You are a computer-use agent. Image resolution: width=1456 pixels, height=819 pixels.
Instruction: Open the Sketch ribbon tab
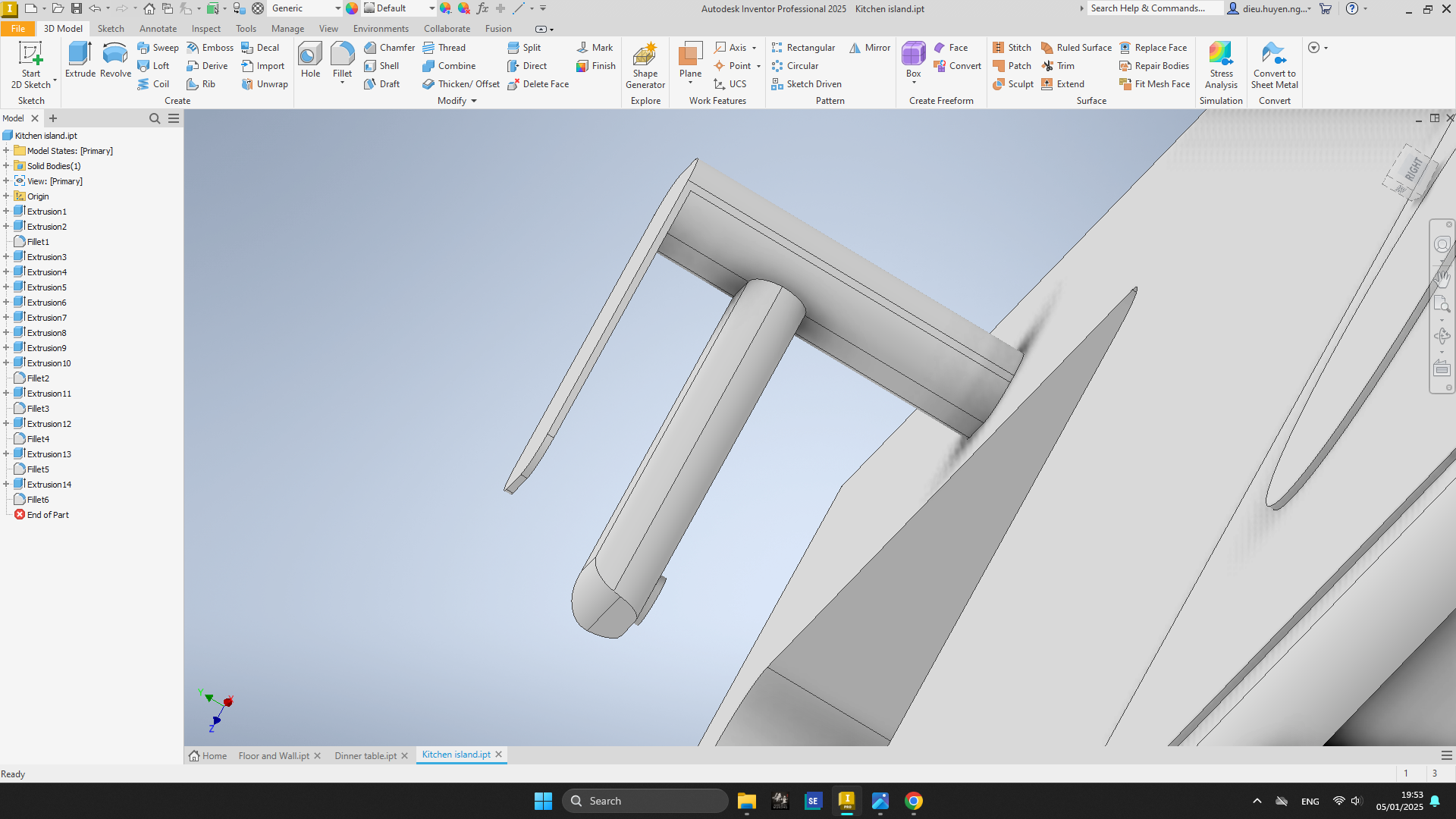pos(111,29)
